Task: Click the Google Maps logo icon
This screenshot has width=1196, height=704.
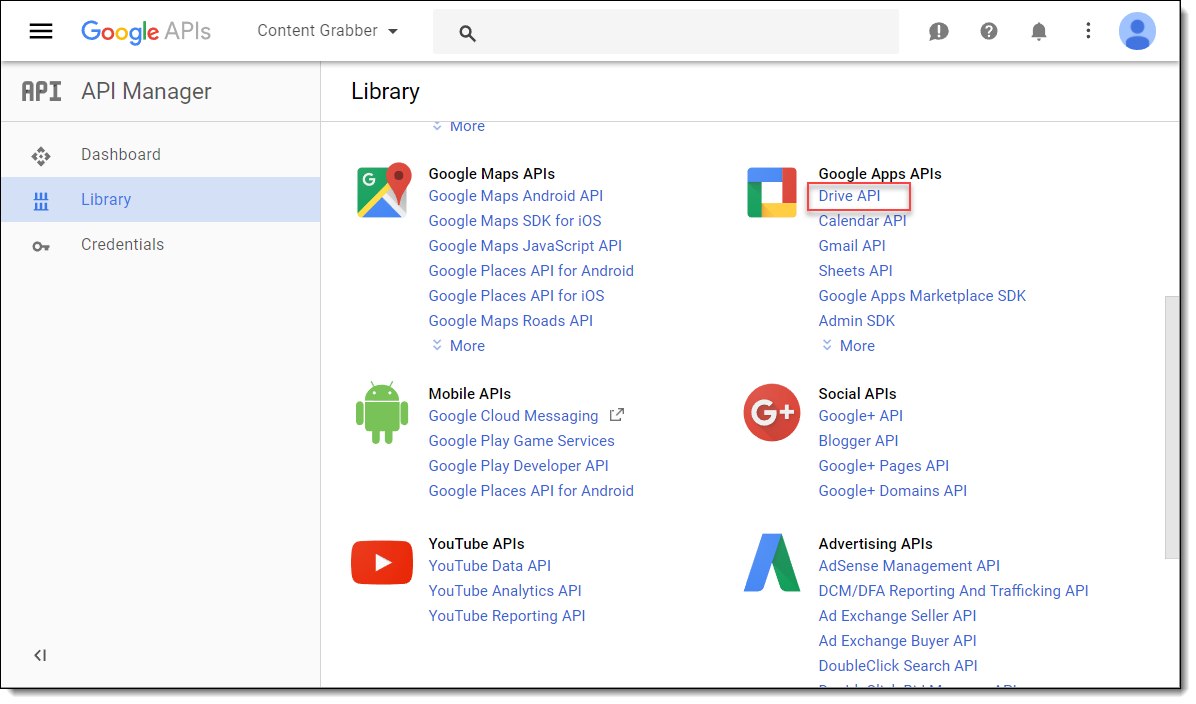Action: (x=384, y=190)
